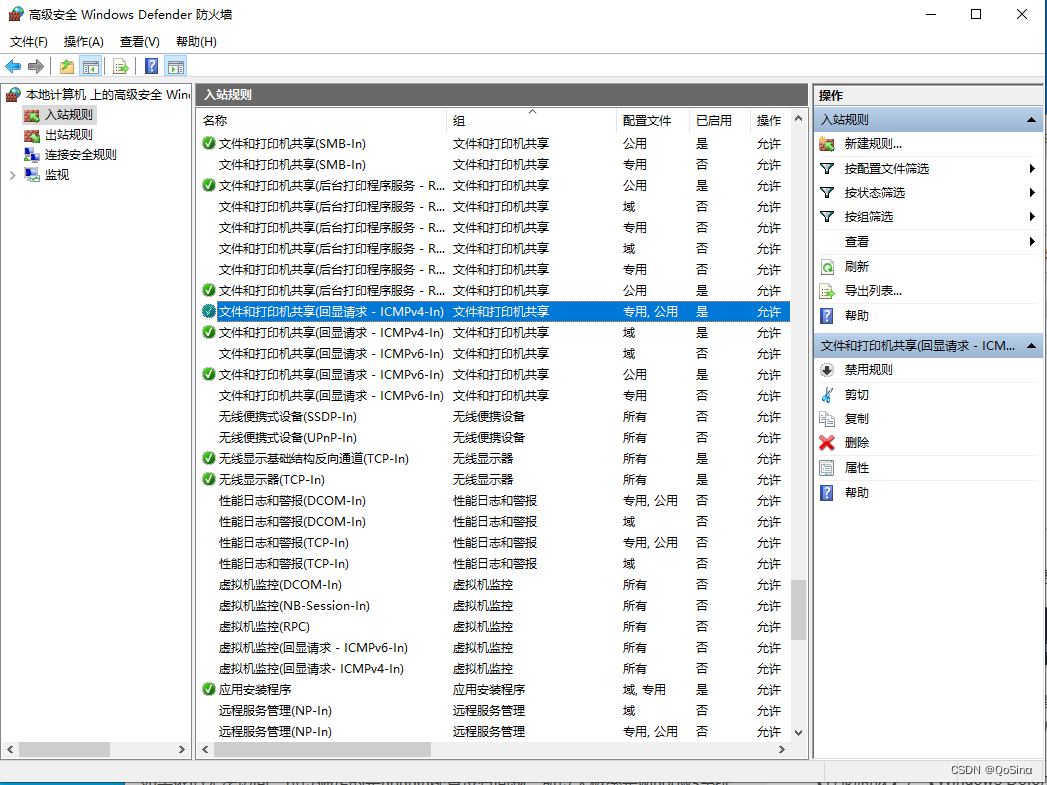Click the funnel icon beside 按组筛选
Screen dimensions: 1047x785
[827, 216]
